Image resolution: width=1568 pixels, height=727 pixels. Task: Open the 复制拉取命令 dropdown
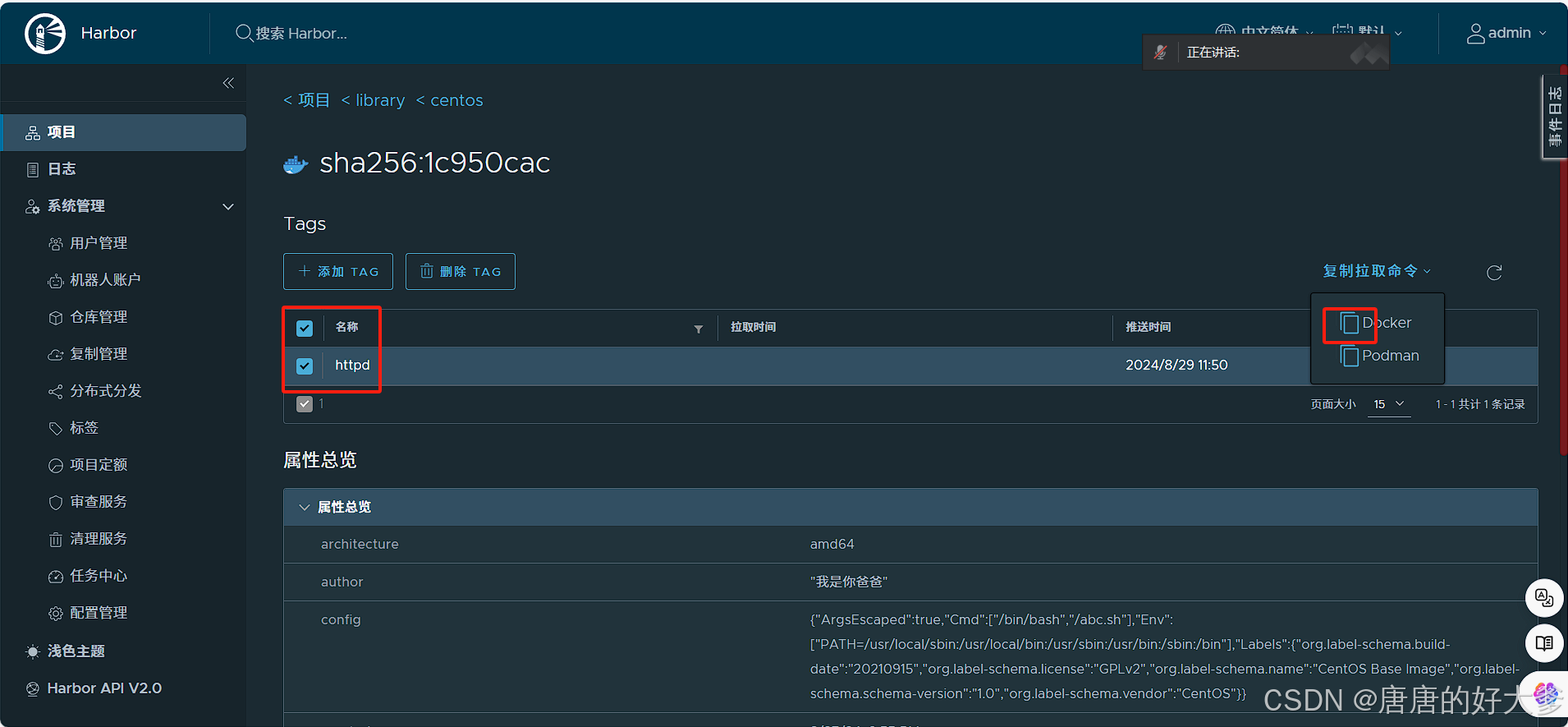point(1377,271)
